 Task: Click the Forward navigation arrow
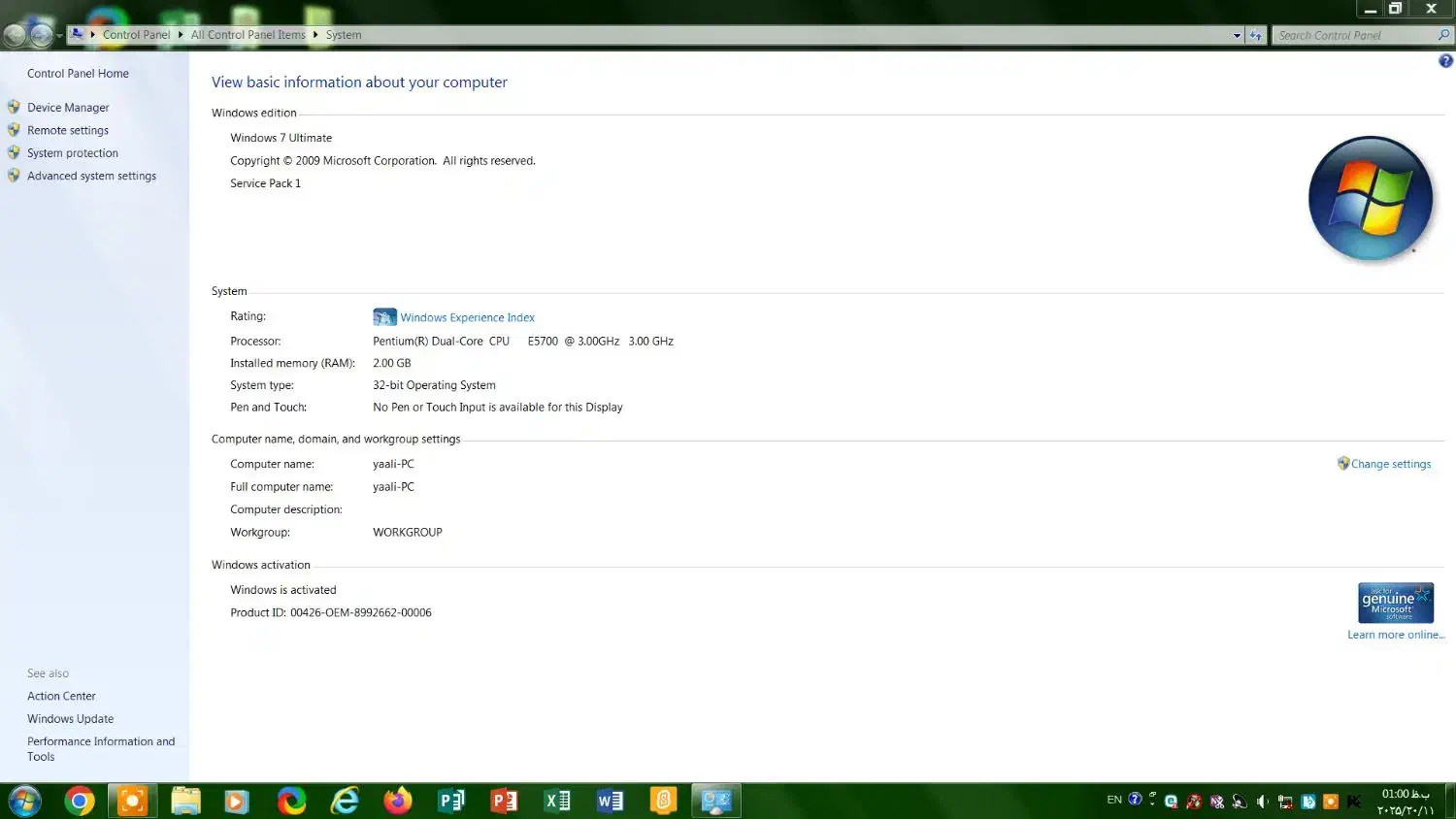[x=41, y=35]
